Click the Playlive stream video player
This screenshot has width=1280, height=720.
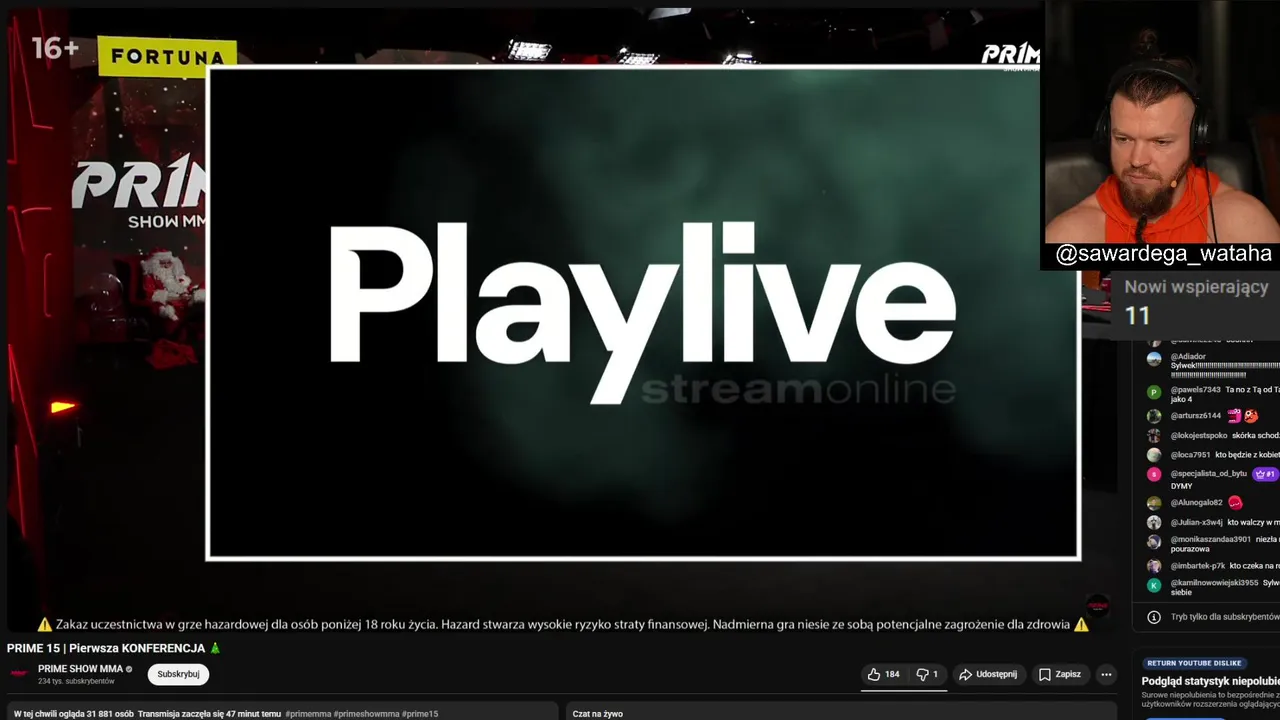[x=643, y=313]
